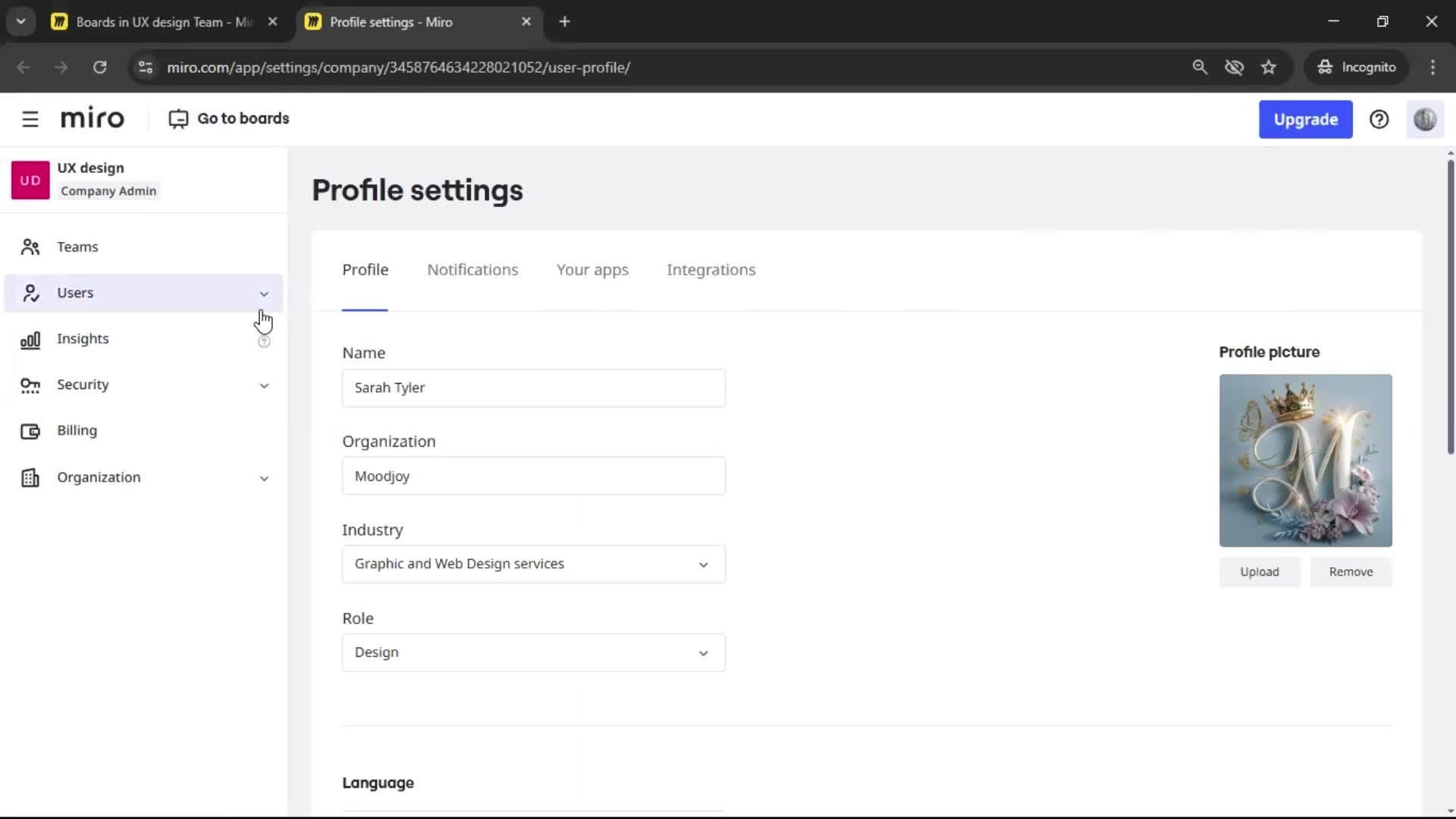Open the Industry dropdown
The height and width of the screenshot is (819, 1456).
tap(533, 564)
